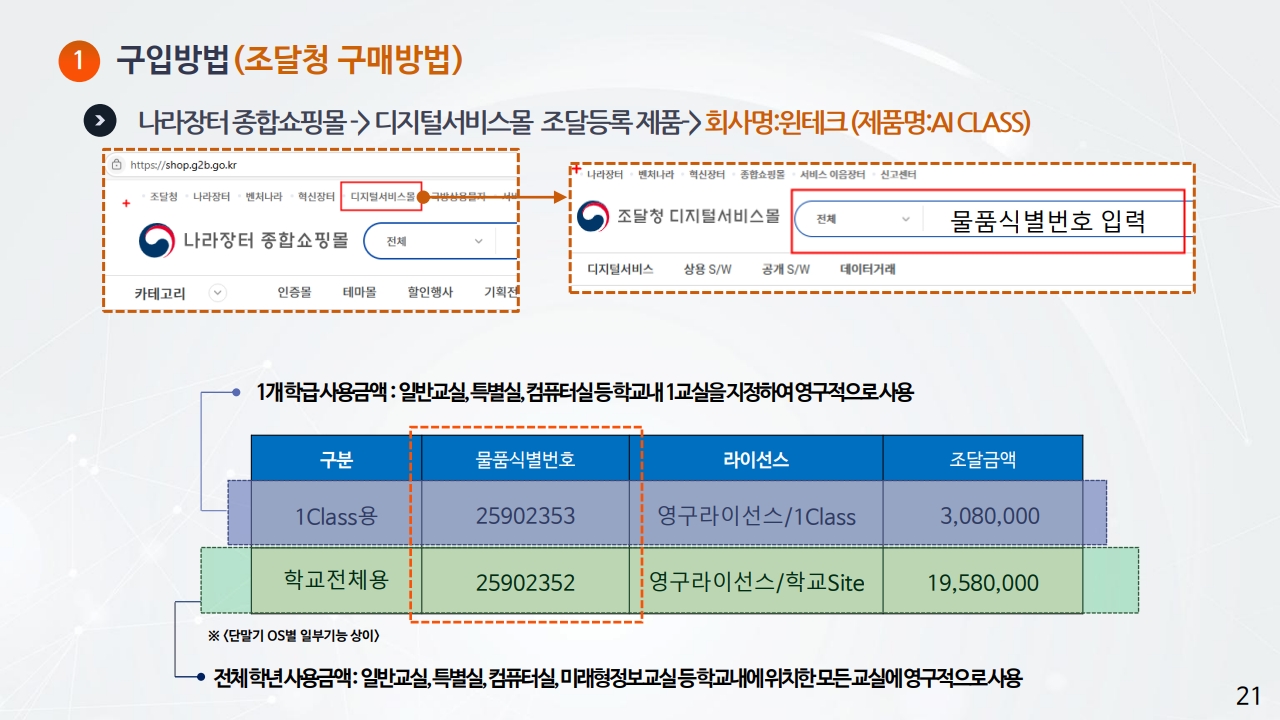
Task: Click the 전체학년사용금액 description line
Action: 617,679
